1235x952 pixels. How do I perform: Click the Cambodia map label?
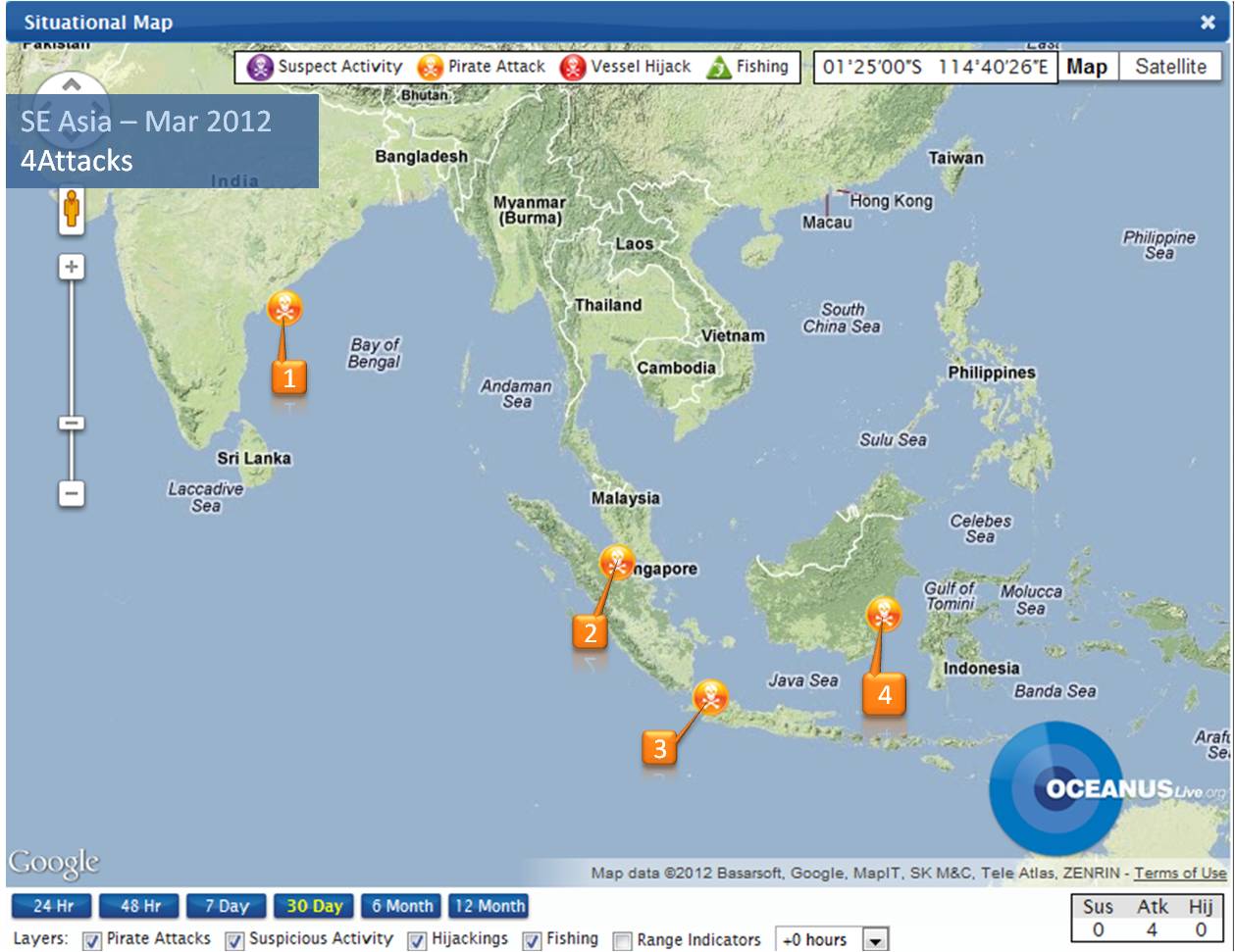[676, 368]
